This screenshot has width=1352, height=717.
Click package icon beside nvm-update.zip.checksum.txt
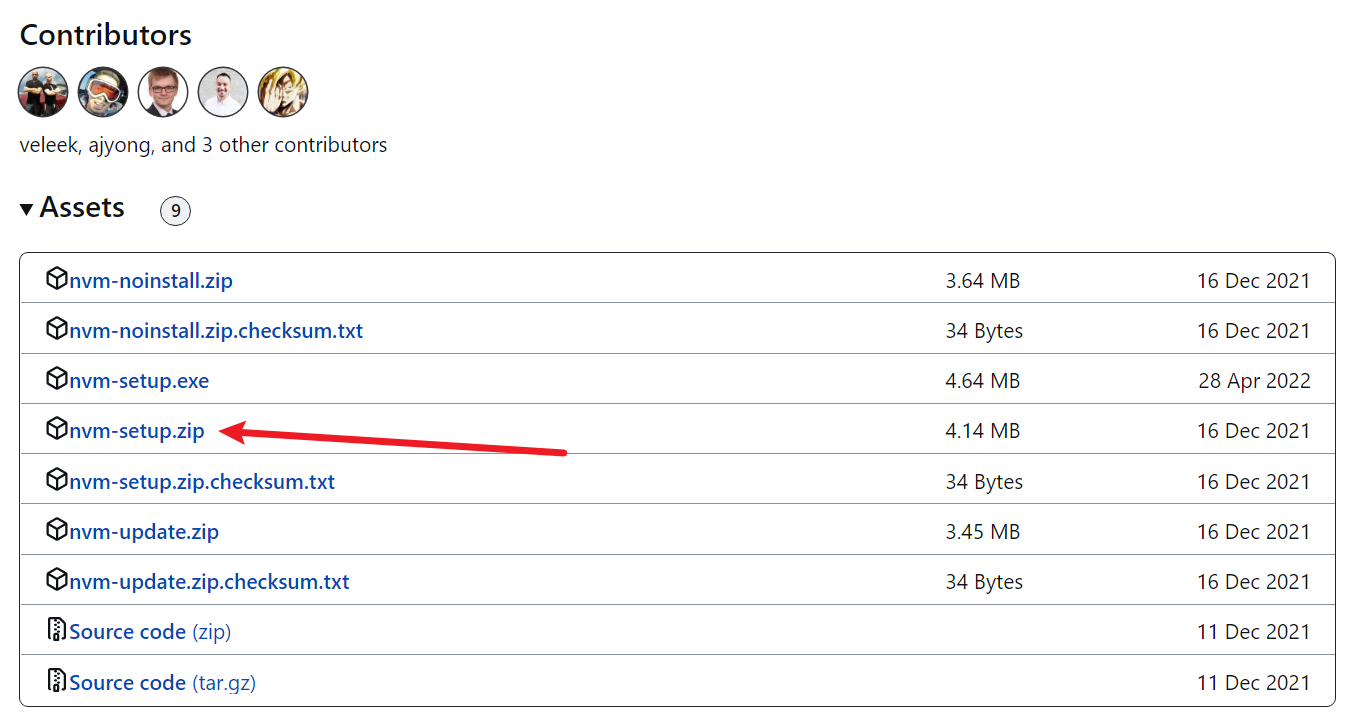(x=57, y=580)
